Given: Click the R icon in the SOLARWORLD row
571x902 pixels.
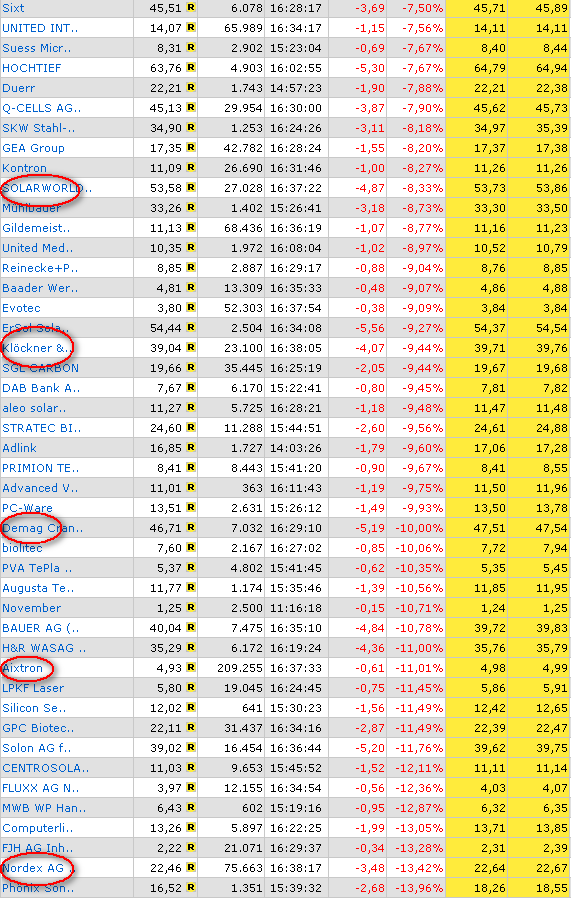Looking at the screenshot, I should coord(191,188).
